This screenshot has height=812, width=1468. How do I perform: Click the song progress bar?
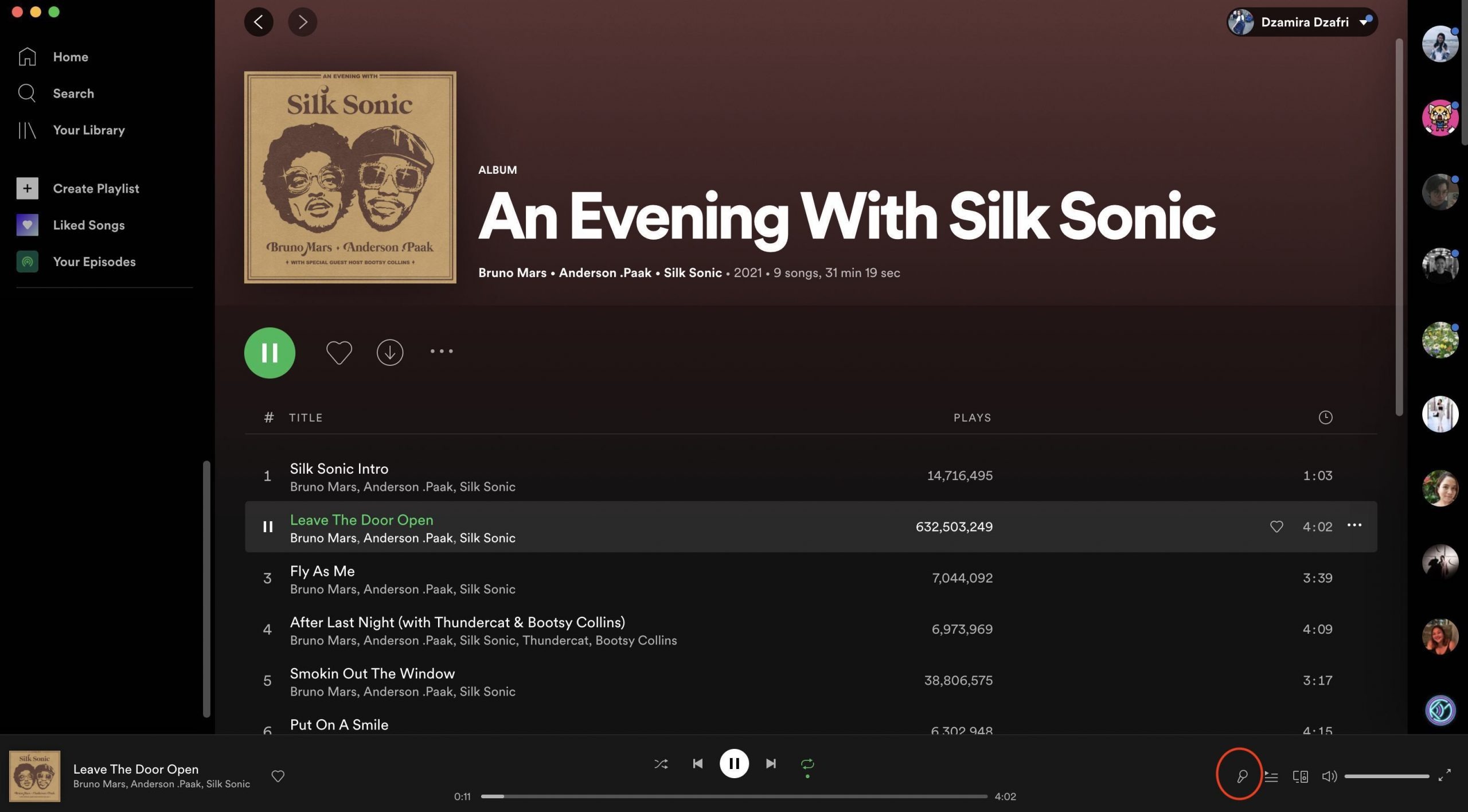coord(734,797)
